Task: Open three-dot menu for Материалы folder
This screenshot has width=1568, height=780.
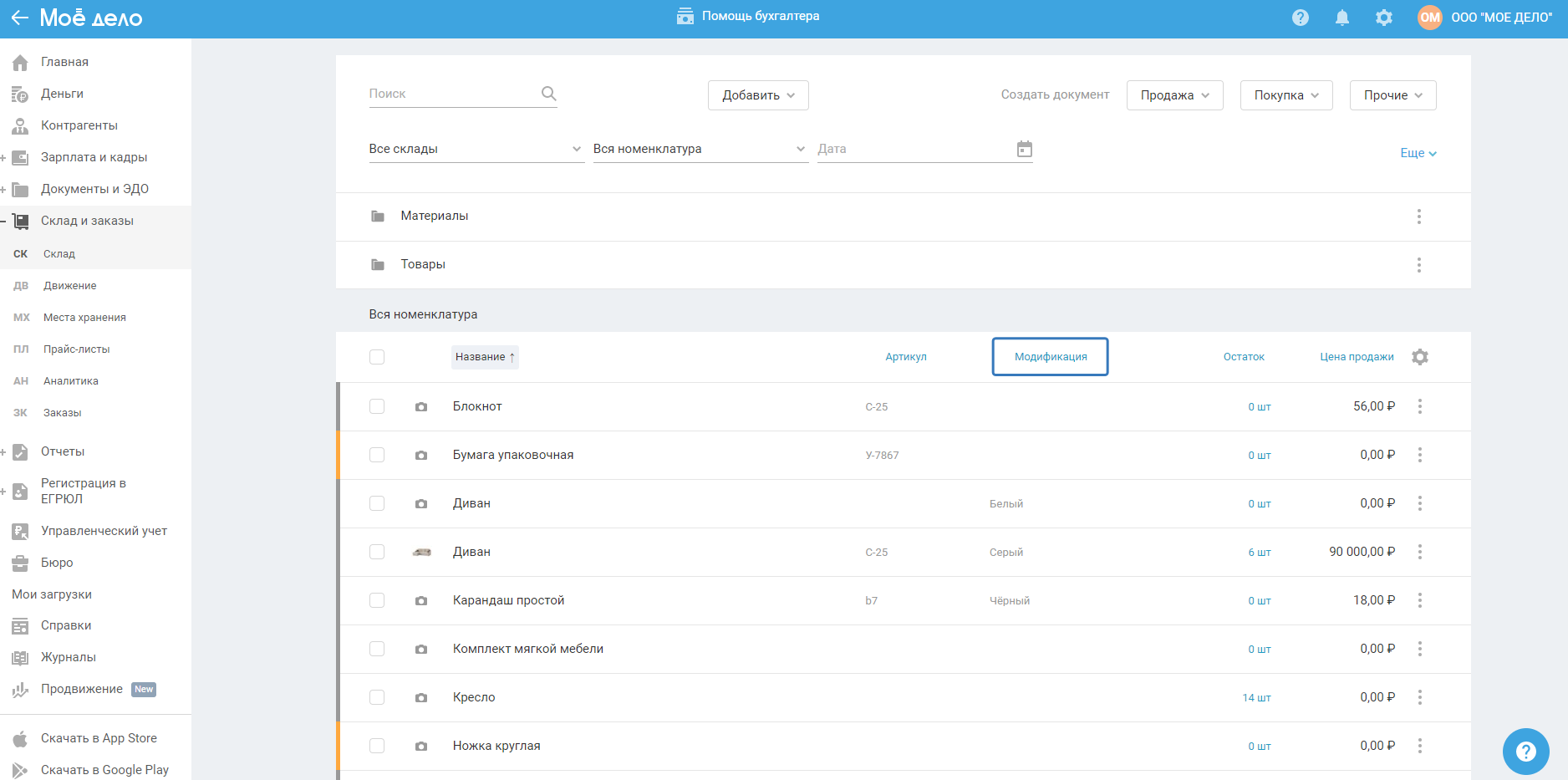Action: 1418,217
